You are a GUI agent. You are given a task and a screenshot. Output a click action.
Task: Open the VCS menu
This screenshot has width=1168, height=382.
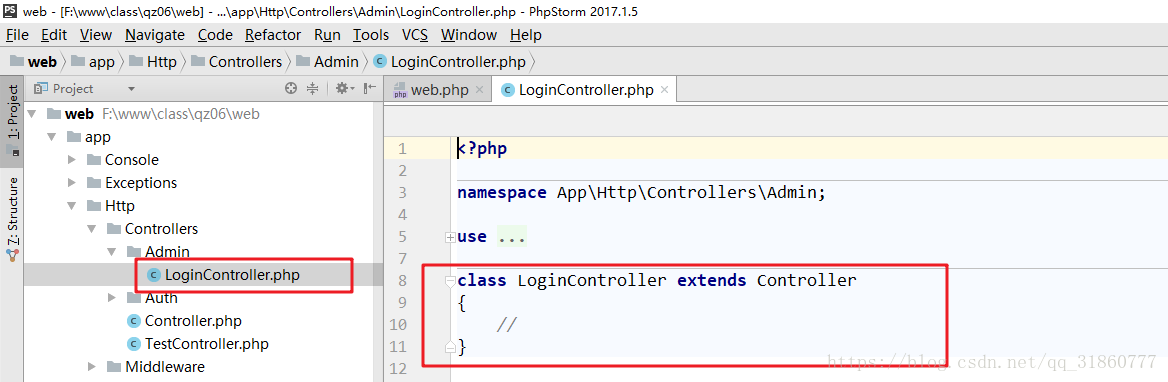click(x=415, y=35)
